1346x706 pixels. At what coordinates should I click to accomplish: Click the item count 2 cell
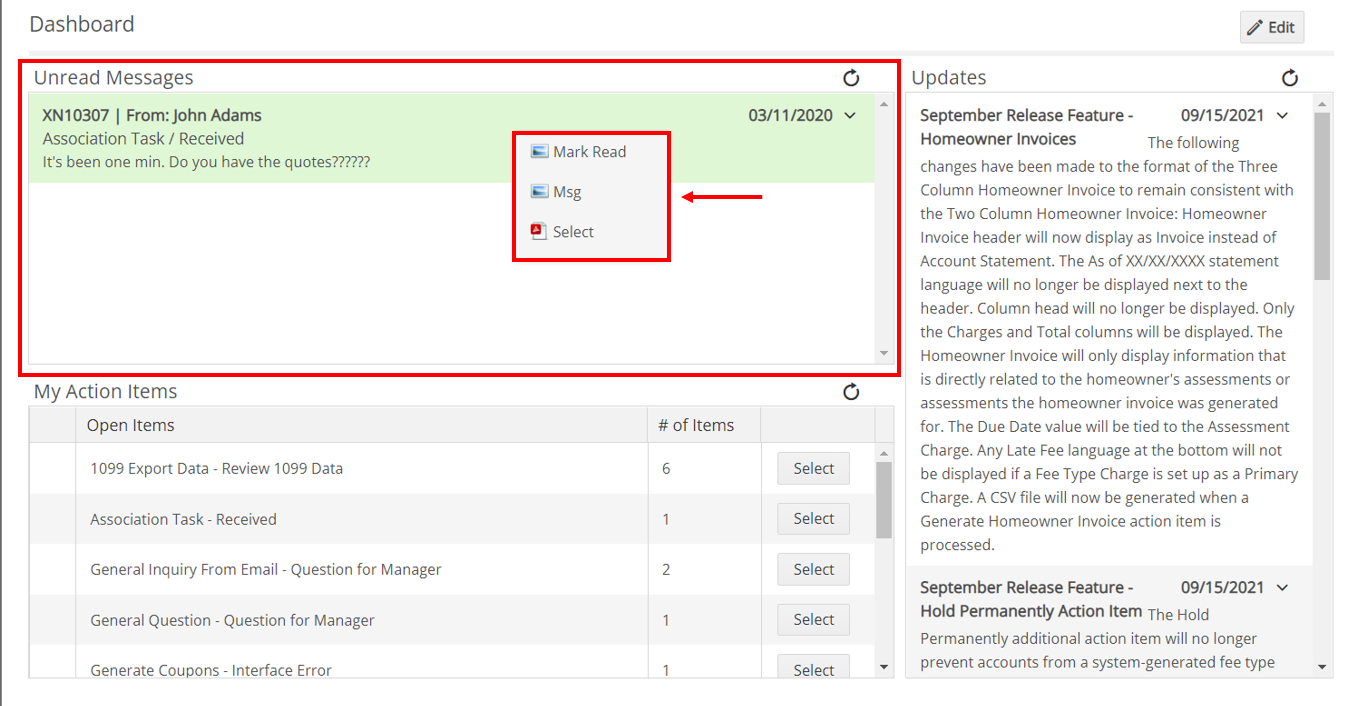(666, 569)
